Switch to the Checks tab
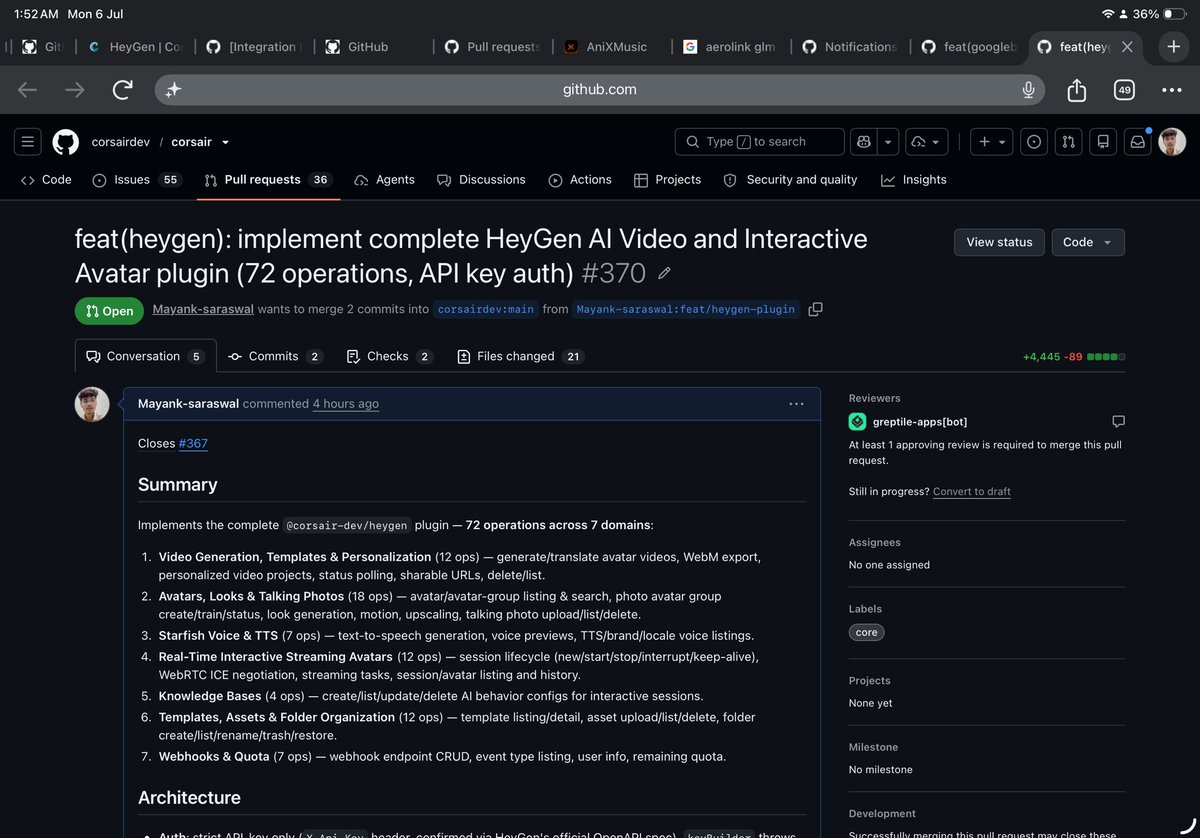1200x838 pixels. click(x=389, y=357)
